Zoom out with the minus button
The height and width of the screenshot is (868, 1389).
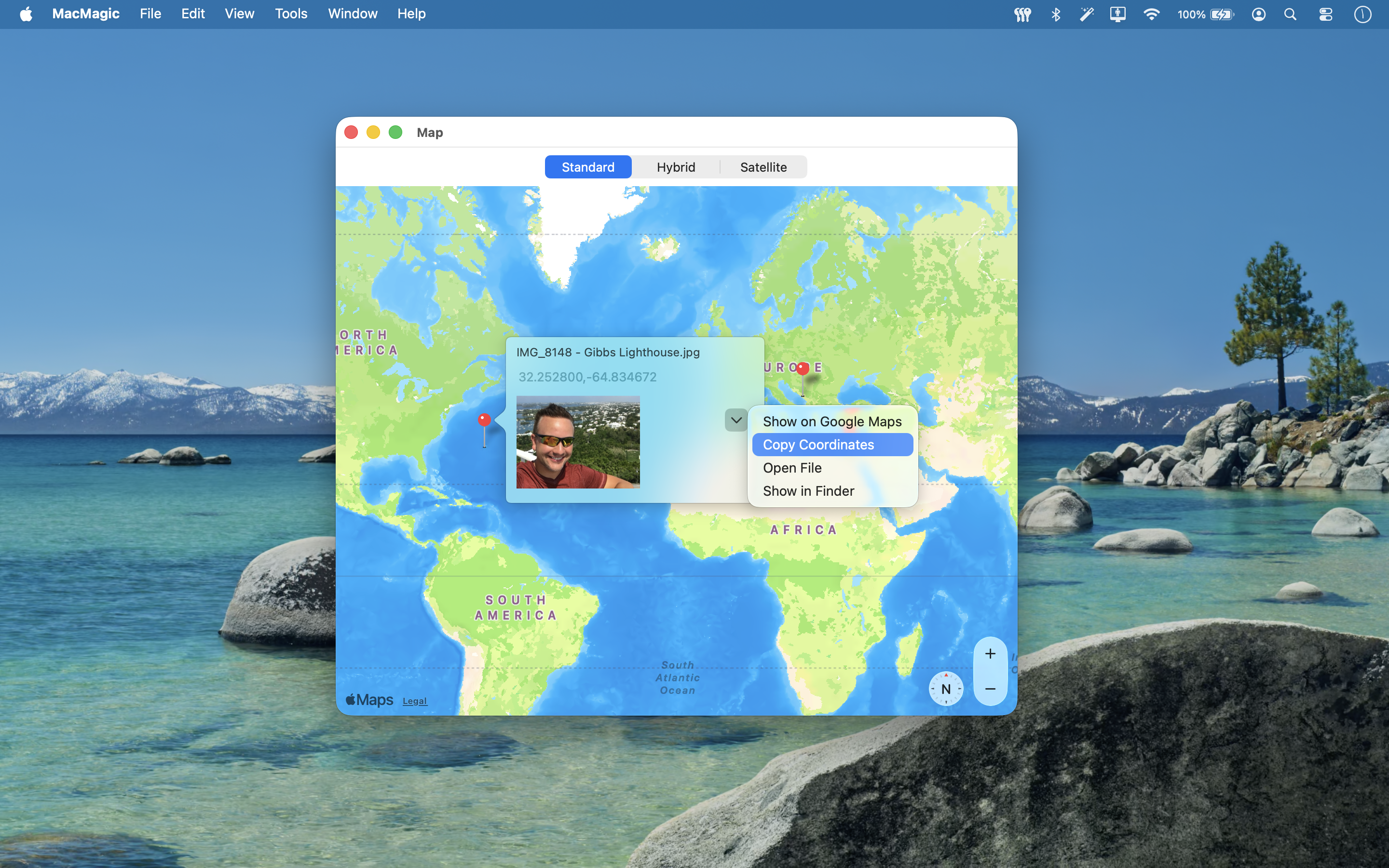coord(990,689)
